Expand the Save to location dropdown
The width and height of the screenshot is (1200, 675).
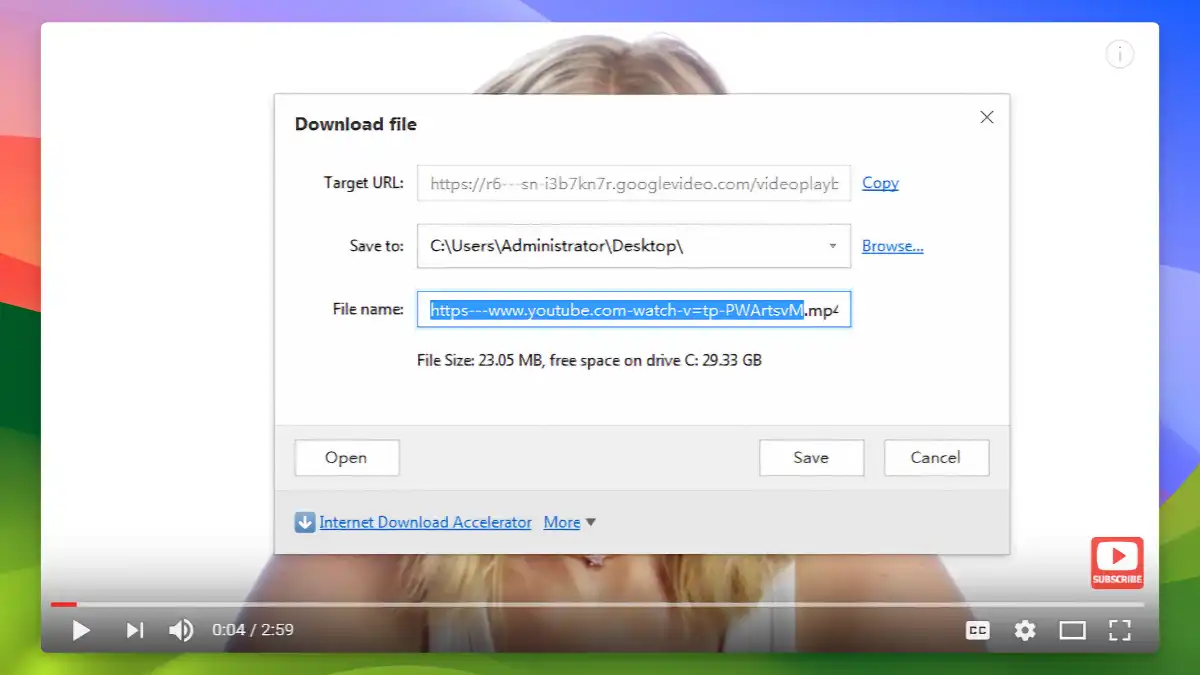pyautogui.click(x=832, y=245)
